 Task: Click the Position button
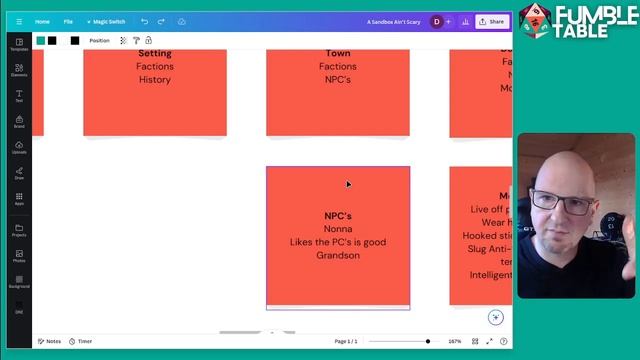coord(100,40)
